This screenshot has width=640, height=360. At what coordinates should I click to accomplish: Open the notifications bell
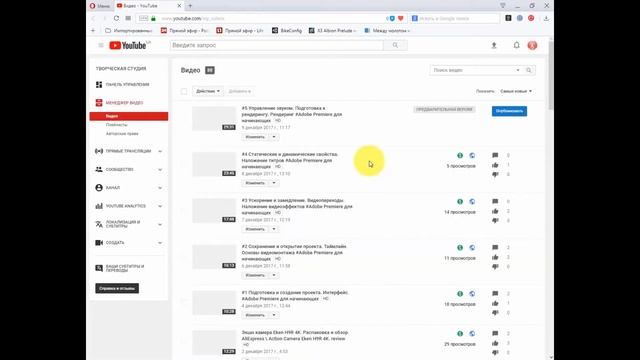click(x=516, y=45)
